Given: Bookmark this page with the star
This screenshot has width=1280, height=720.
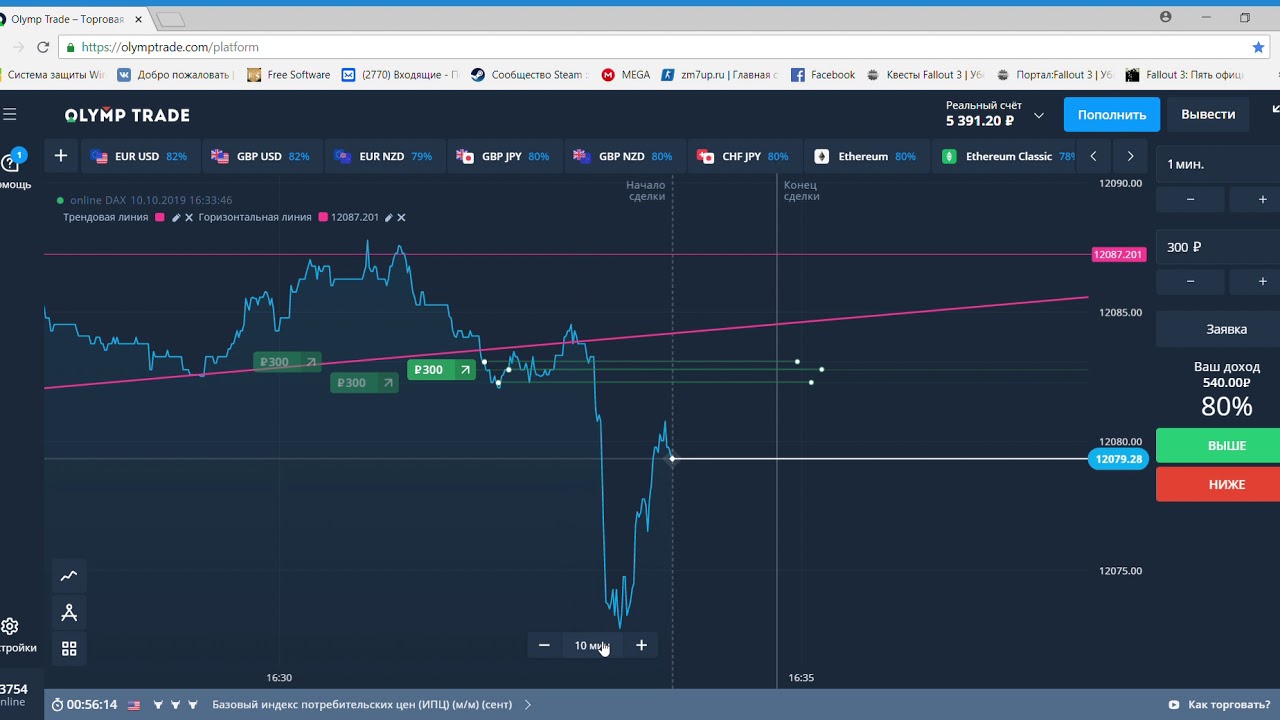Looking at the screenshot, I should (1258, 47).
